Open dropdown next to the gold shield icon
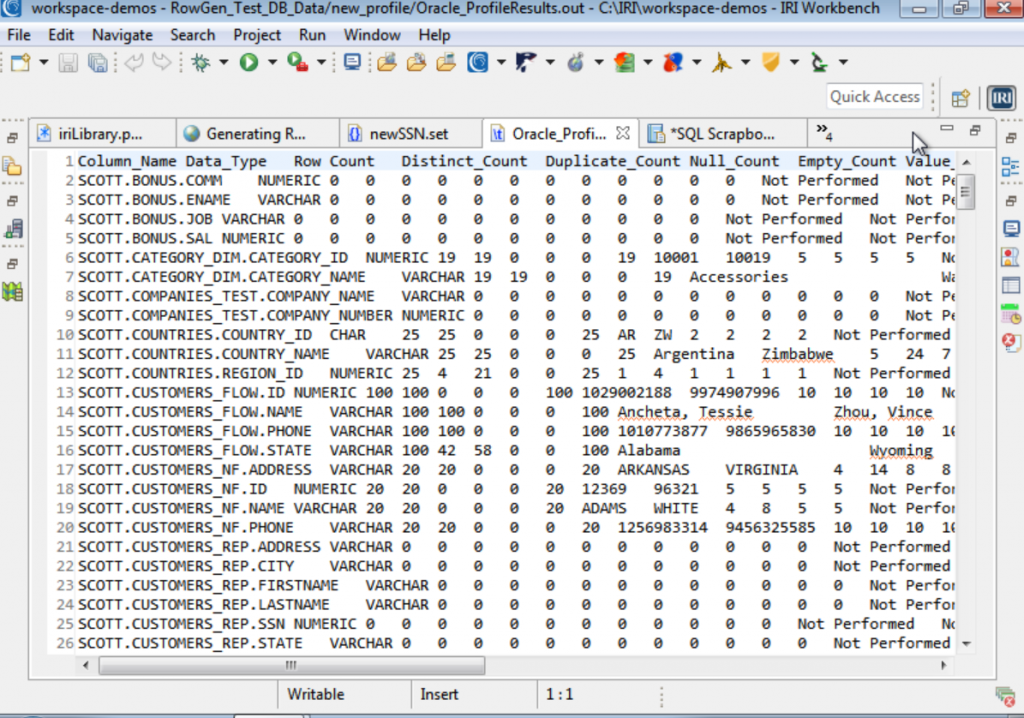 tap(794, 62)
